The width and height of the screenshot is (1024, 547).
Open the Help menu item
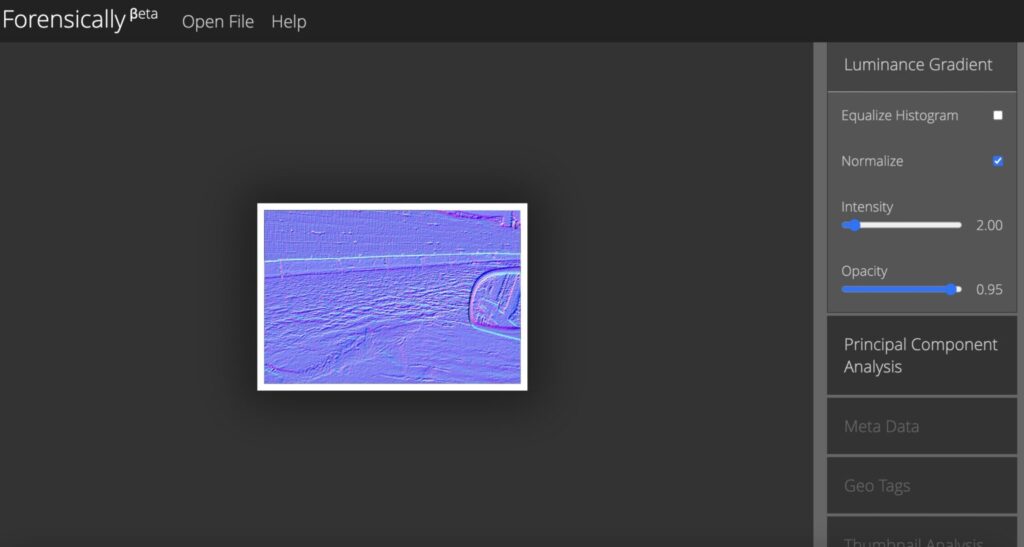pyautogui.click(x=289, y=22)
